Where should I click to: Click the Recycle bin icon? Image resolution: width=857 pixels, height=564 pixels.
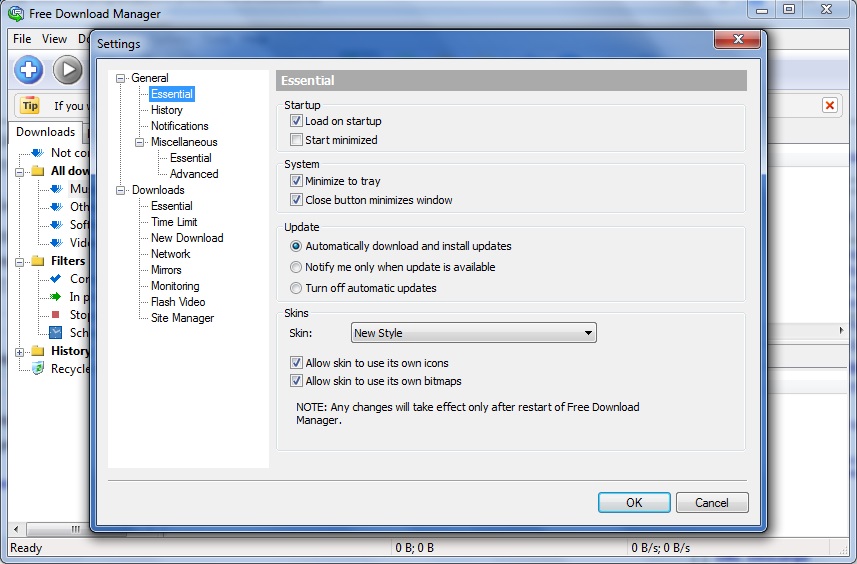38,368
